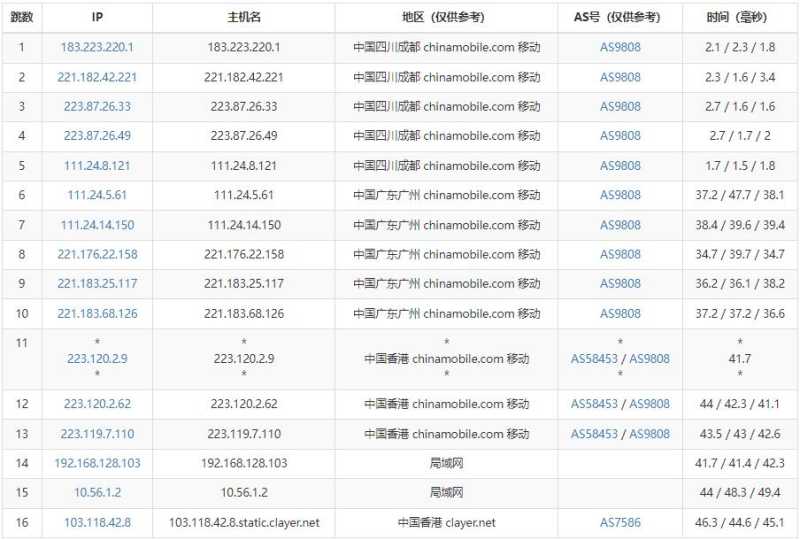This screenshot has width=800, height=540.
Task: Open IP link 183.223.220.1
Action: pos(97,47)
